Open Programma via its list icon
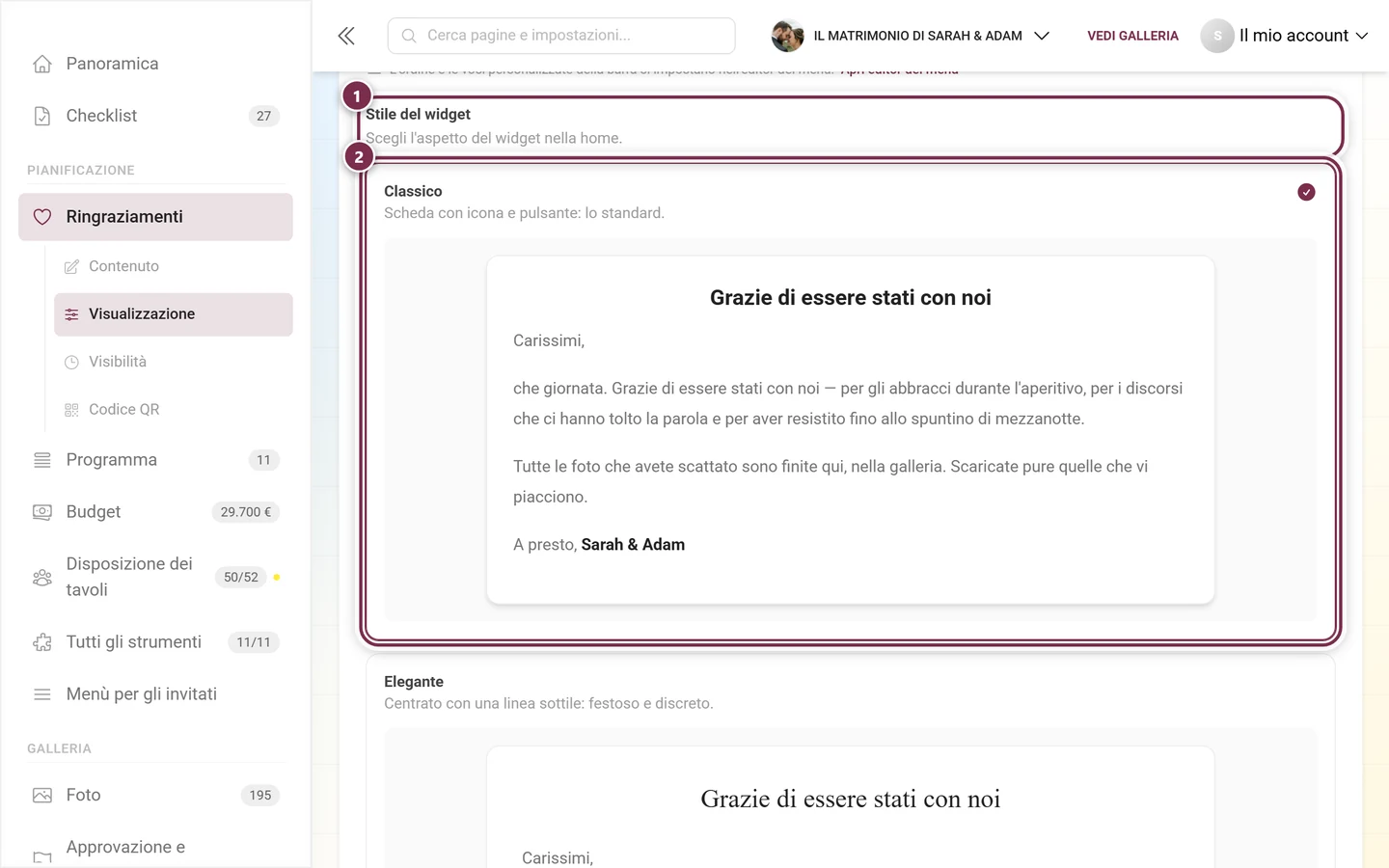Viewport: 1389px width, 868px height. (x=42, y=460)
